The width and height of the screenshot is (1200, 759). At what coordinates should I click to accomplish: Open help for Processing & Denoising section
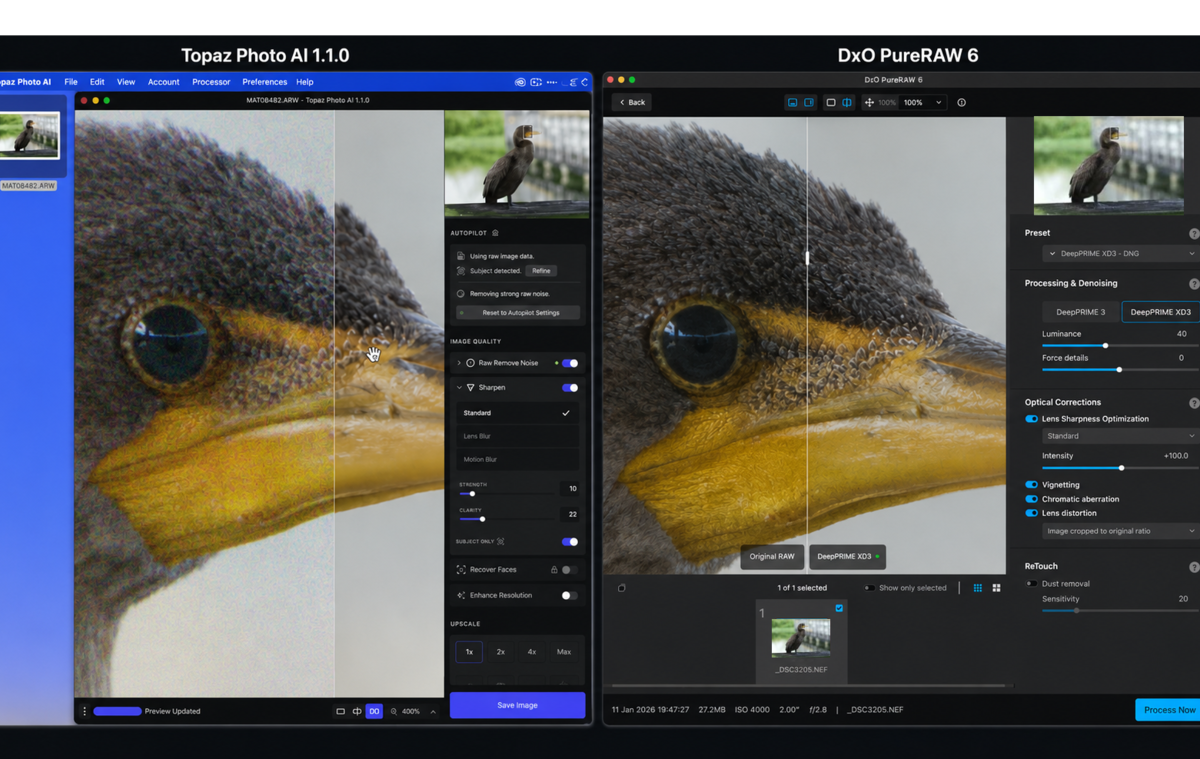[1194, 284]
